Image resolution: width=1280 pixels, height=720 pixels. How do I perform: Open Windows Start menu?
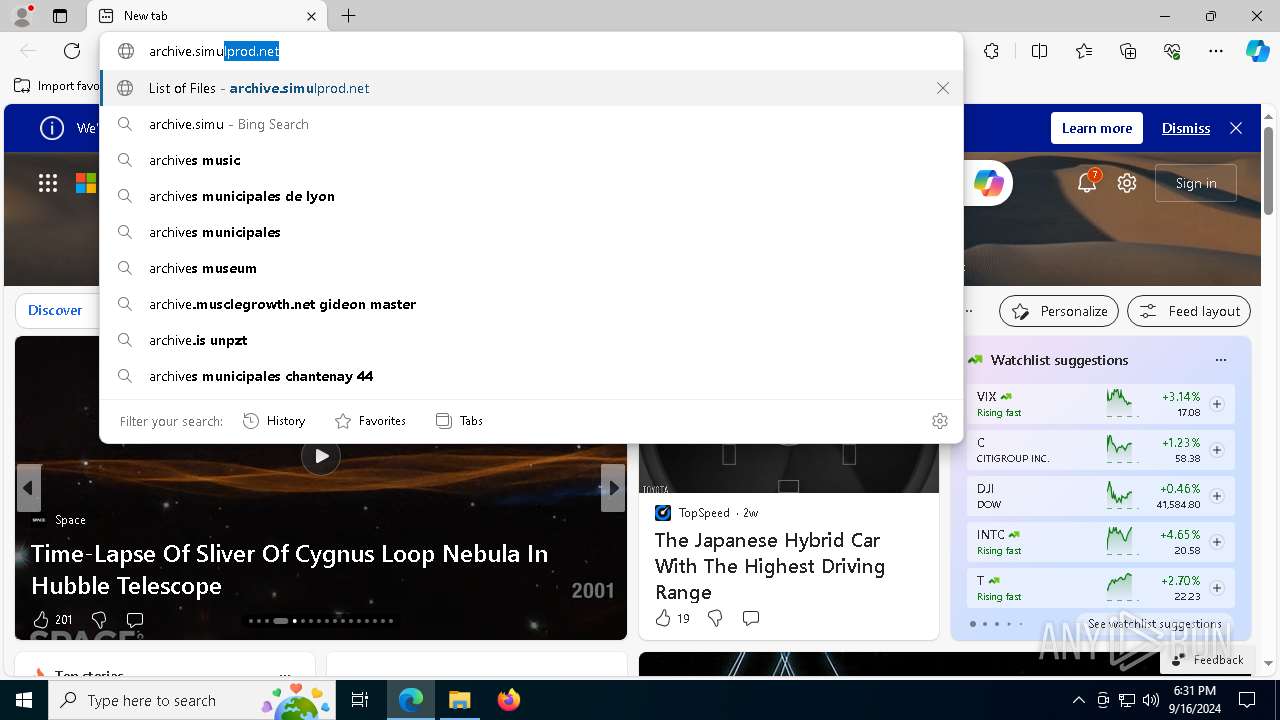point(24,700)
